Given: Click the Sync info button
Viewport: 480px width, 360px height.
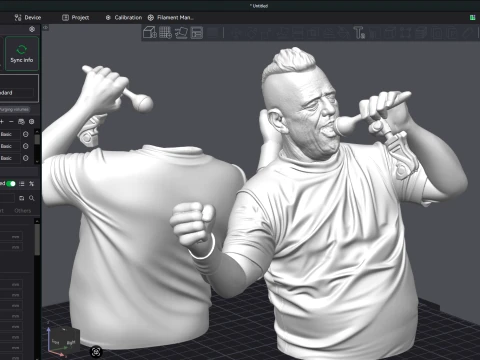Looking at the screenshot, I should coord(22,54).
